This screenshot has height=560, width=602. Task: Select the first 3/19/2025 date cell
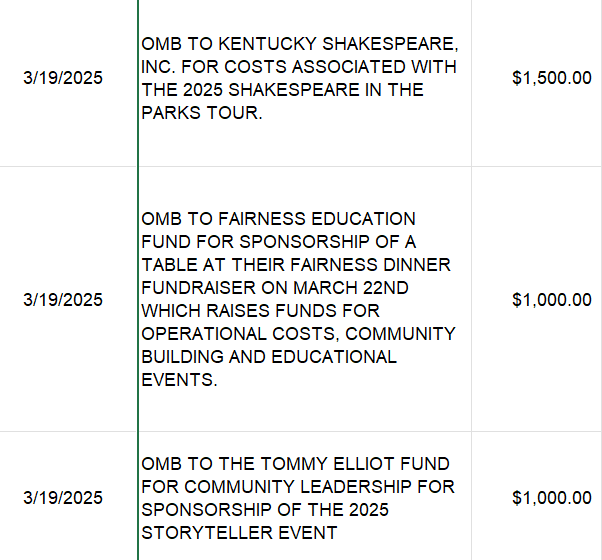[x=62, y=78]
